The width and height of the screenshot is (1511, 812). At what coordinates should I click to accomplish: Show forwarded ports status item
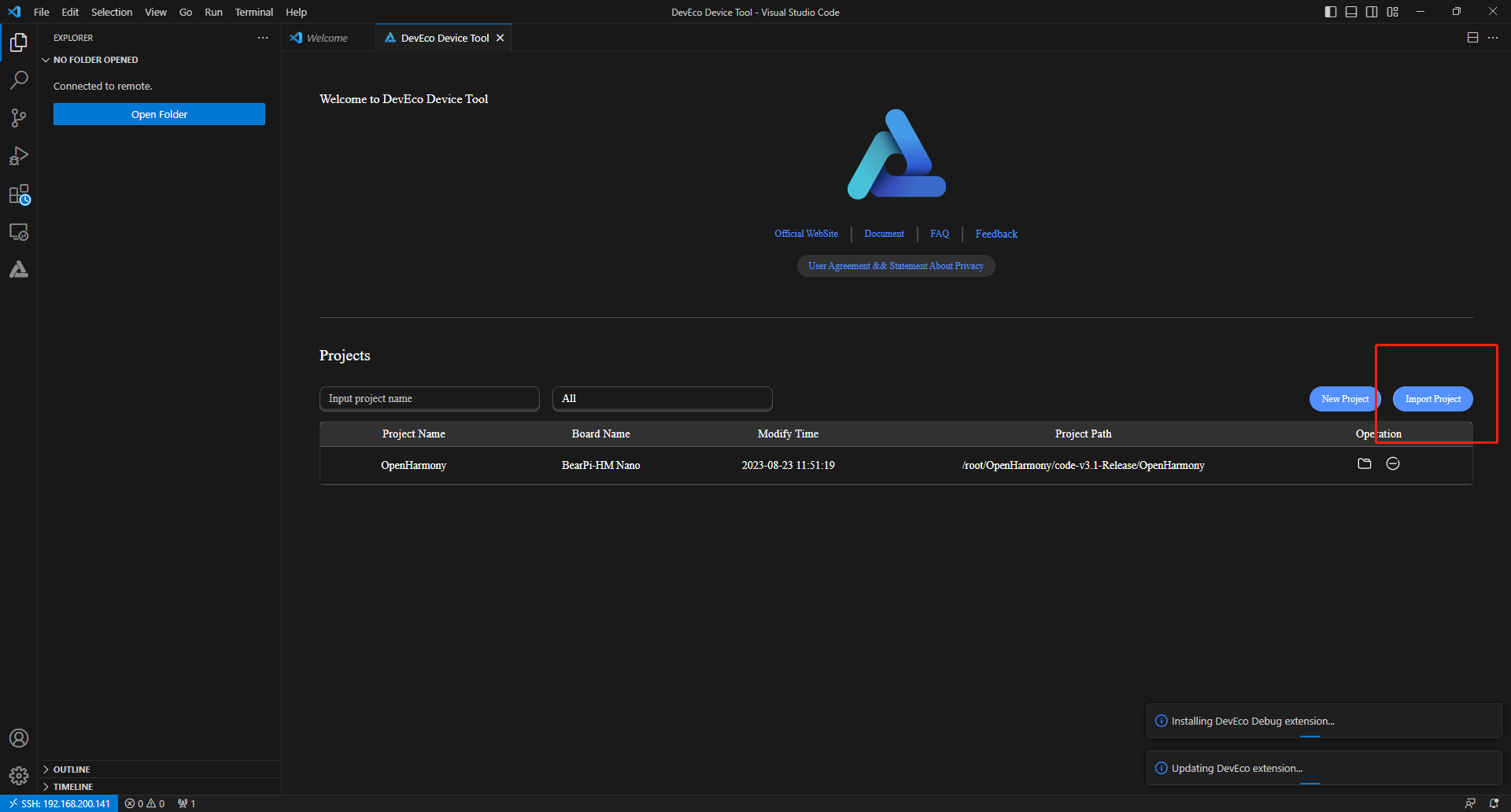point(187,803)
